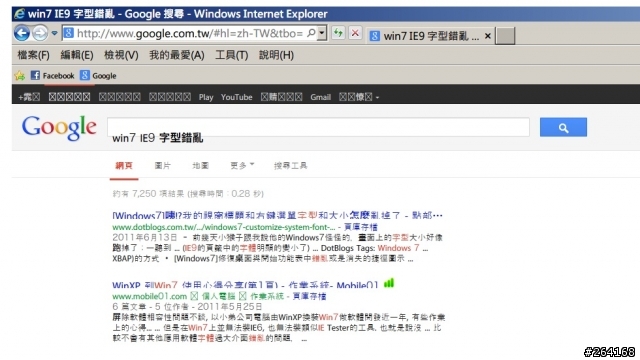Click YouTube in Google top bar

237,97
